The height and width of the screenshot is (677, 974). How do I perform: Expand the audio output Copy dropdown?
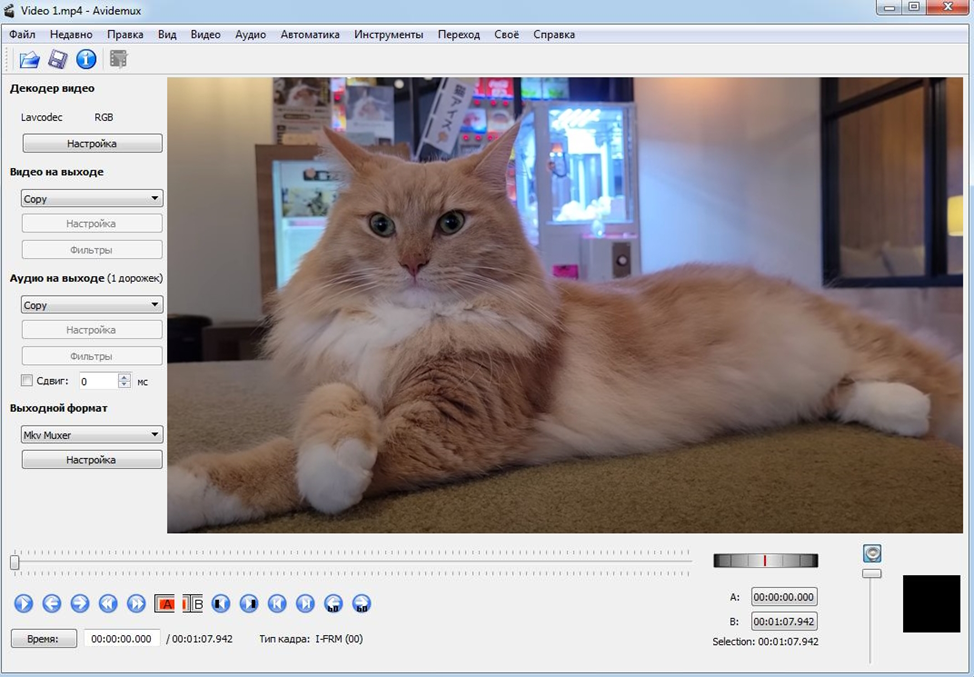click(x=92, y=305)
